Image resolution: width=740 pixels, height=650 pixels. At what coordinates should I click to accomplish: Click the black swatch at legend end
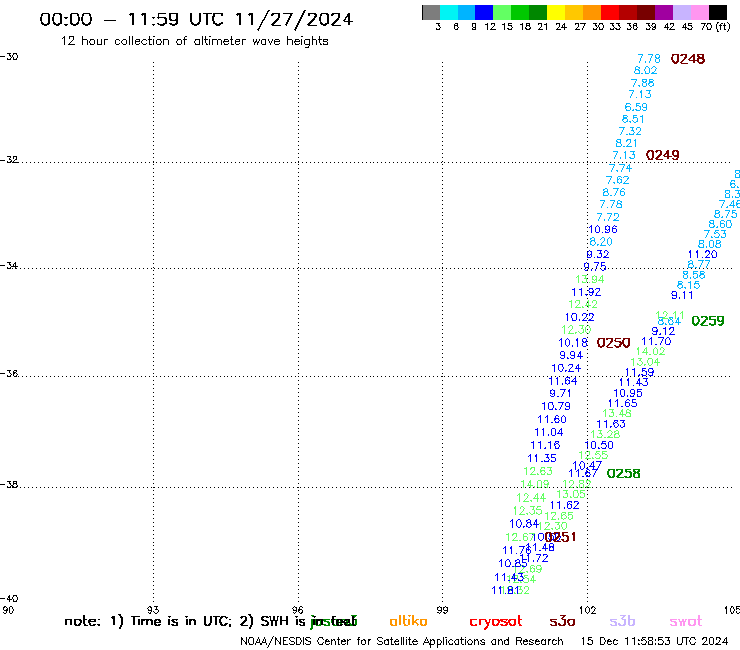[717, 12]
